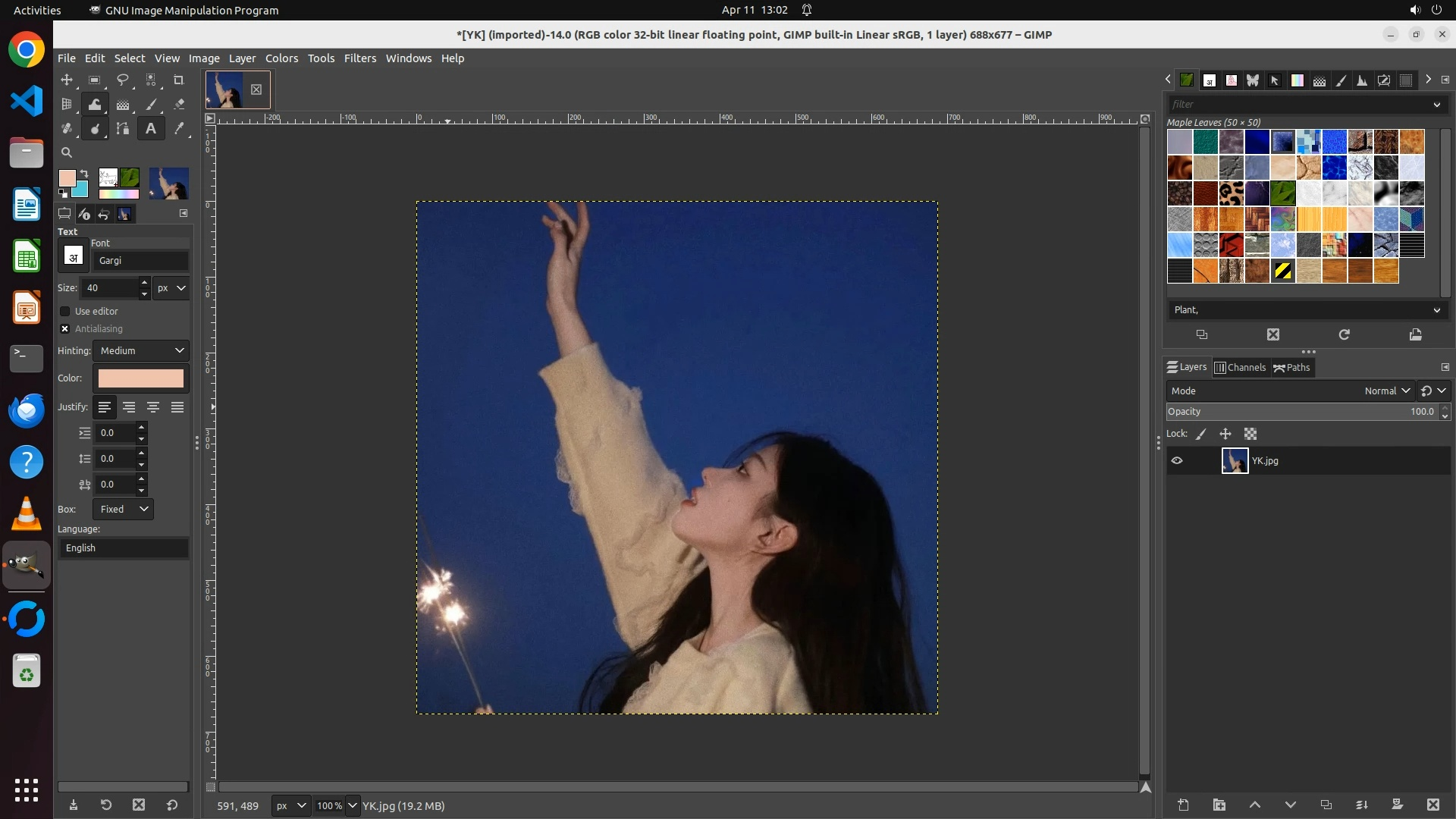The image size is (1456, 819).
Task: Select the Paths tool
Action: [x=123, y=129]
